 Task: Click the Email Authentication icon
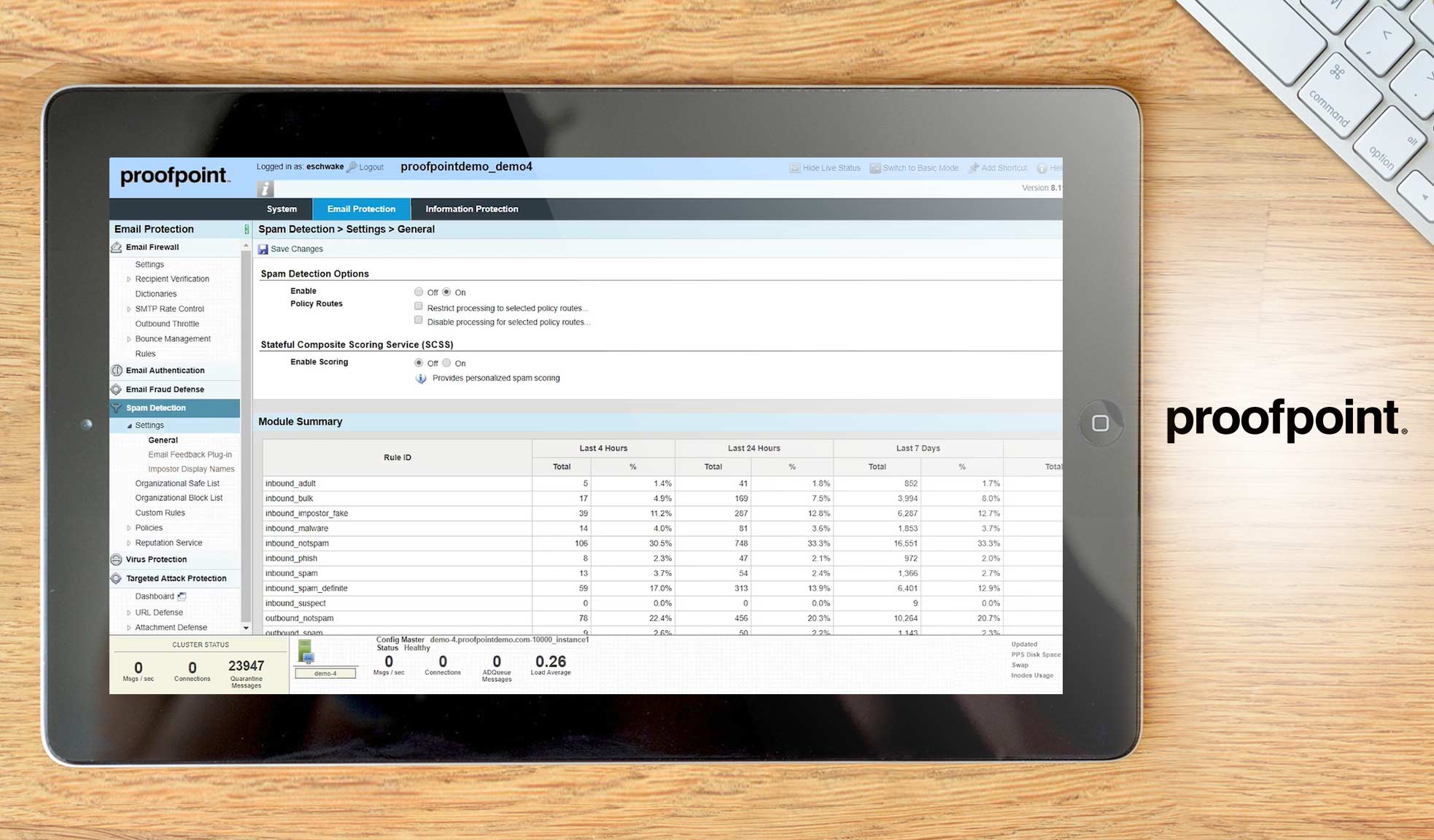pyautogui.click(x=116, y=370)
